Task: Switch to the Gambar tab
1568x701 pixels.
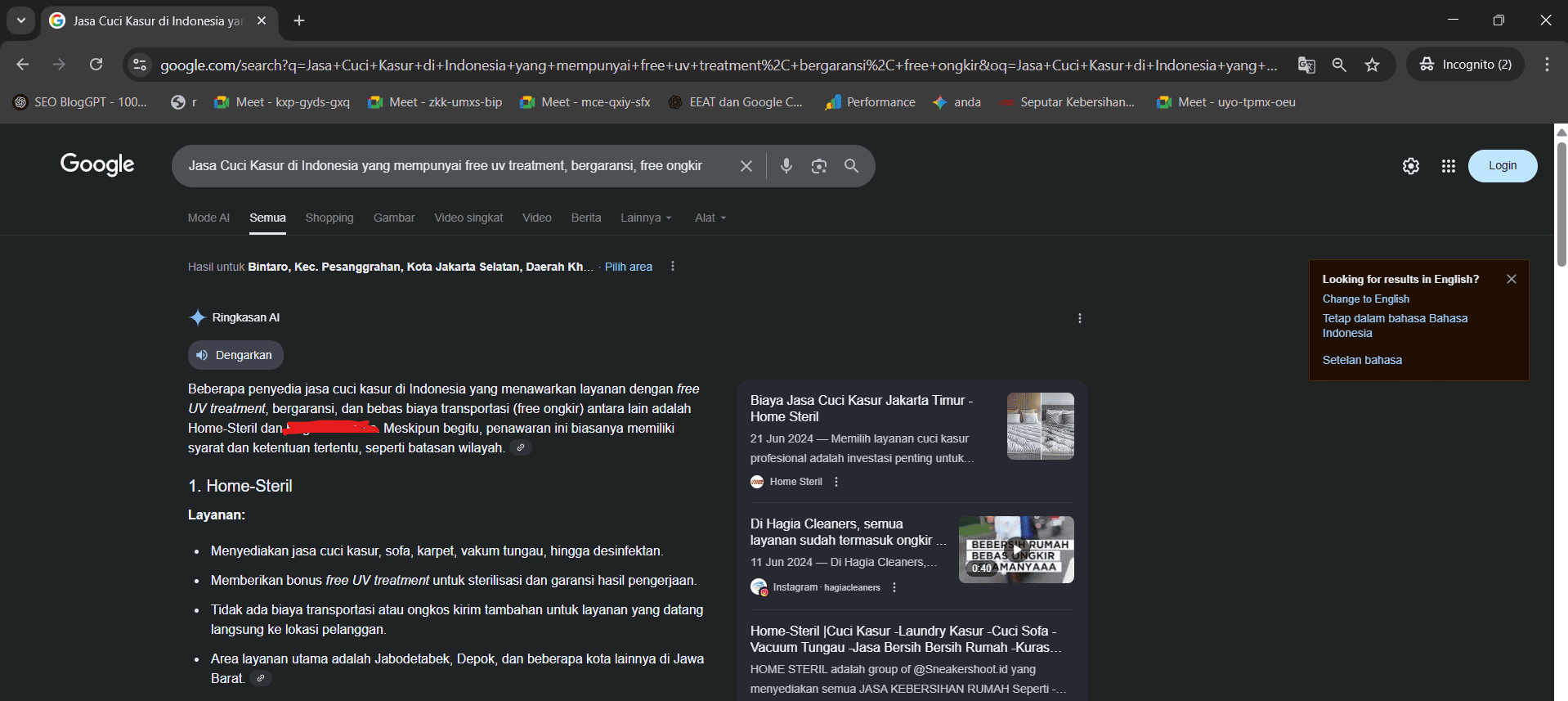Action: tap(394, 218)
